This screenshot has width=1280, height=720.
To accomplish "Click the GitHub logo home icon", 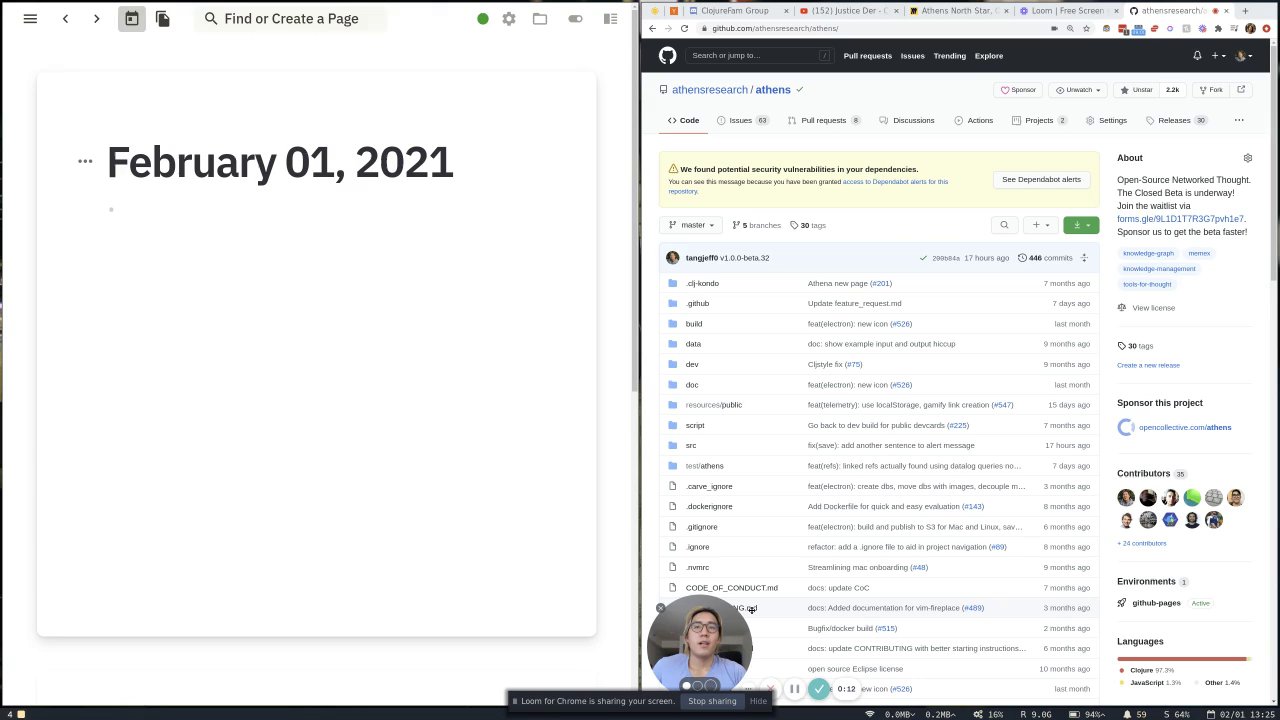I will tap(667, 56).
